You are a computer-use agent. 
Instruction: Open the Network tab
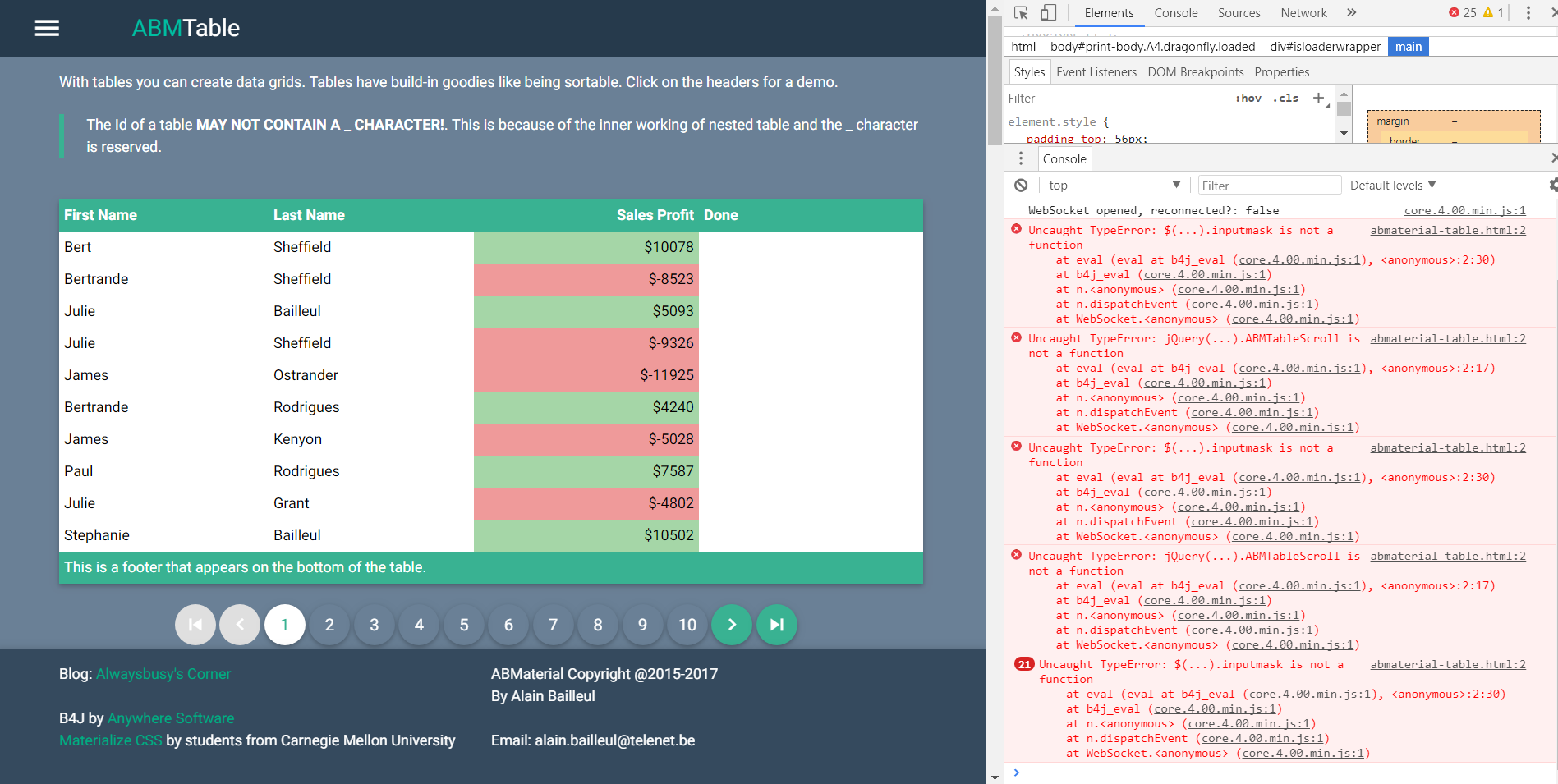(x=1303, y=13)
